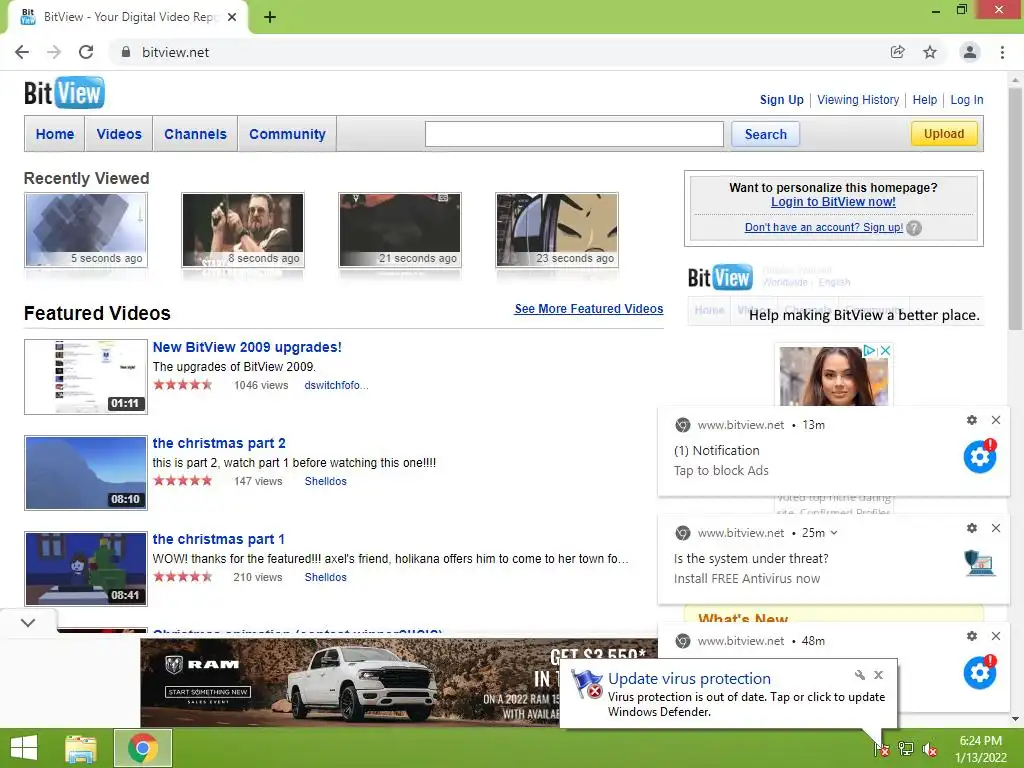Click the BitView logo in the header

point(64,93)
